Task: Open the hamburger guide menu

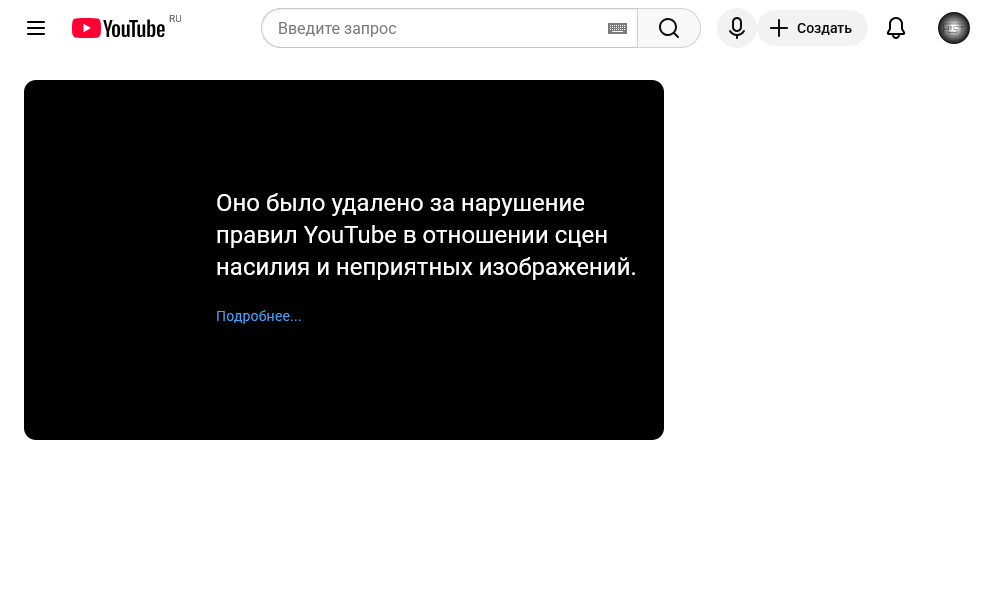Action: pos(36,28)
